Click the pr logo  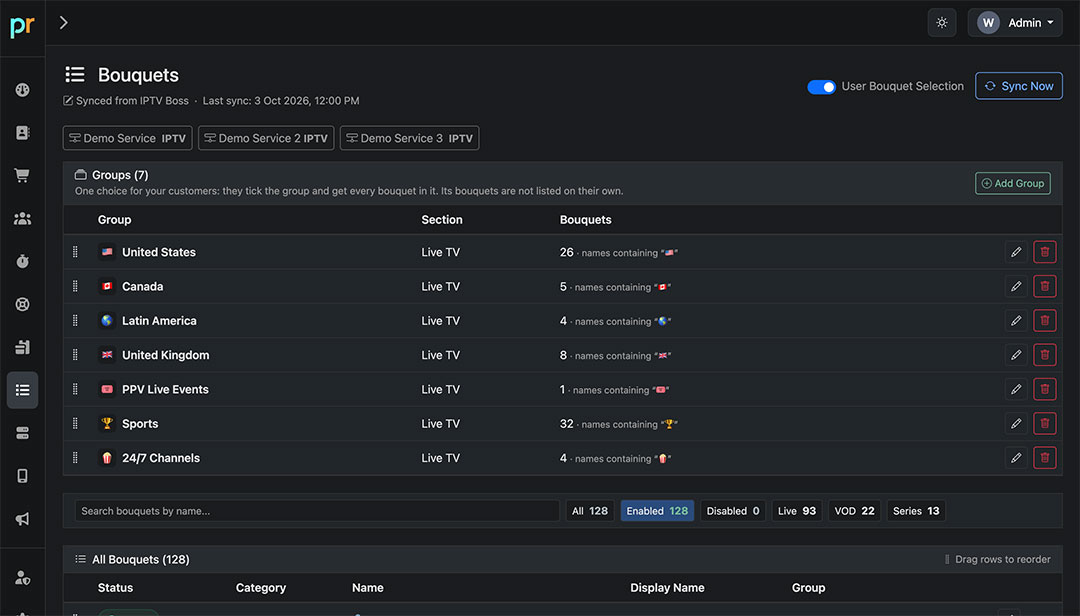pyautogui.click(x=22, y=26)
